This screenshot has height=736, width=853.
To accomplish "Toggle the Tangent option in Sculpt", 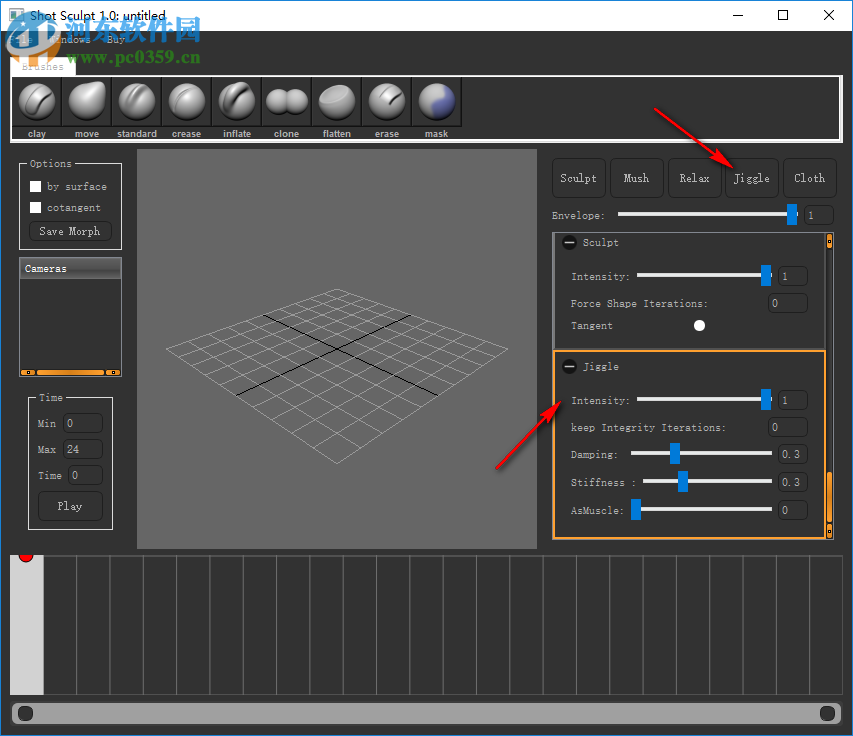I will [699, 326].
